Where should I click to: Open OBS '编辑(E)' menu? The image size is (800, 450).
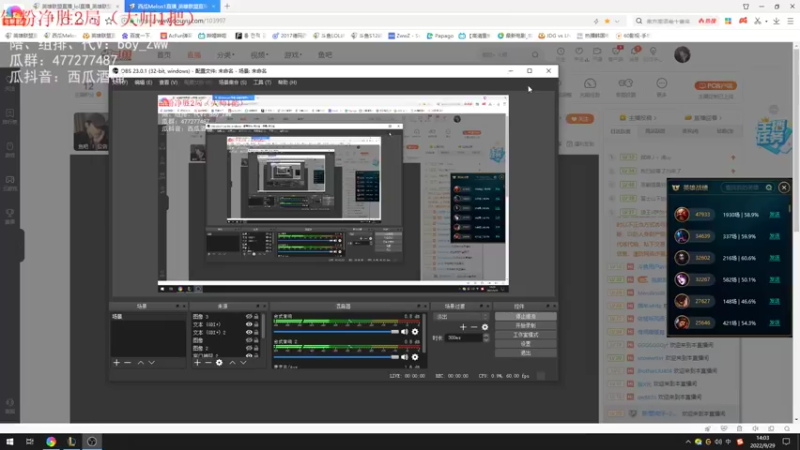coord(143,82)
